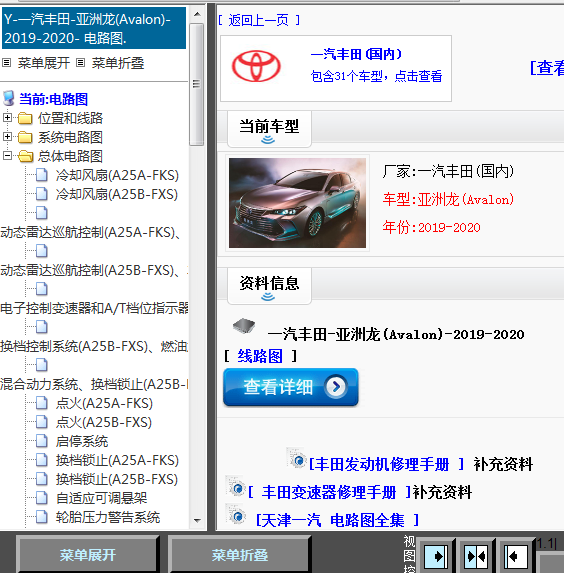
Task: Click the gray device icon under 资料信息
Action: coord(244,325)
